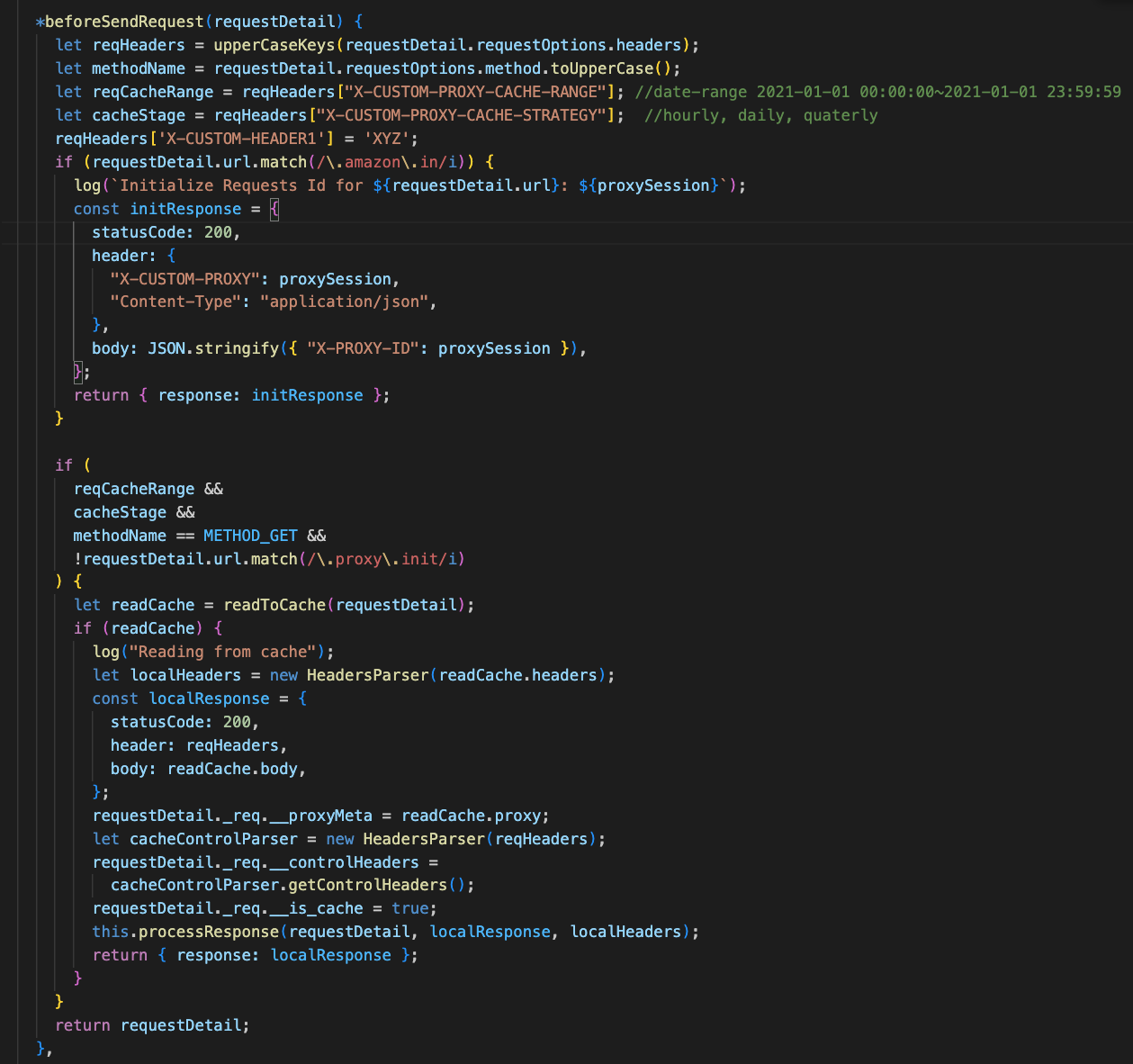Image resolution: width=1133 pixels, height=1064 pixels.
Task: Click the JSON.stringify call
Action: click(x=213, y=348)
